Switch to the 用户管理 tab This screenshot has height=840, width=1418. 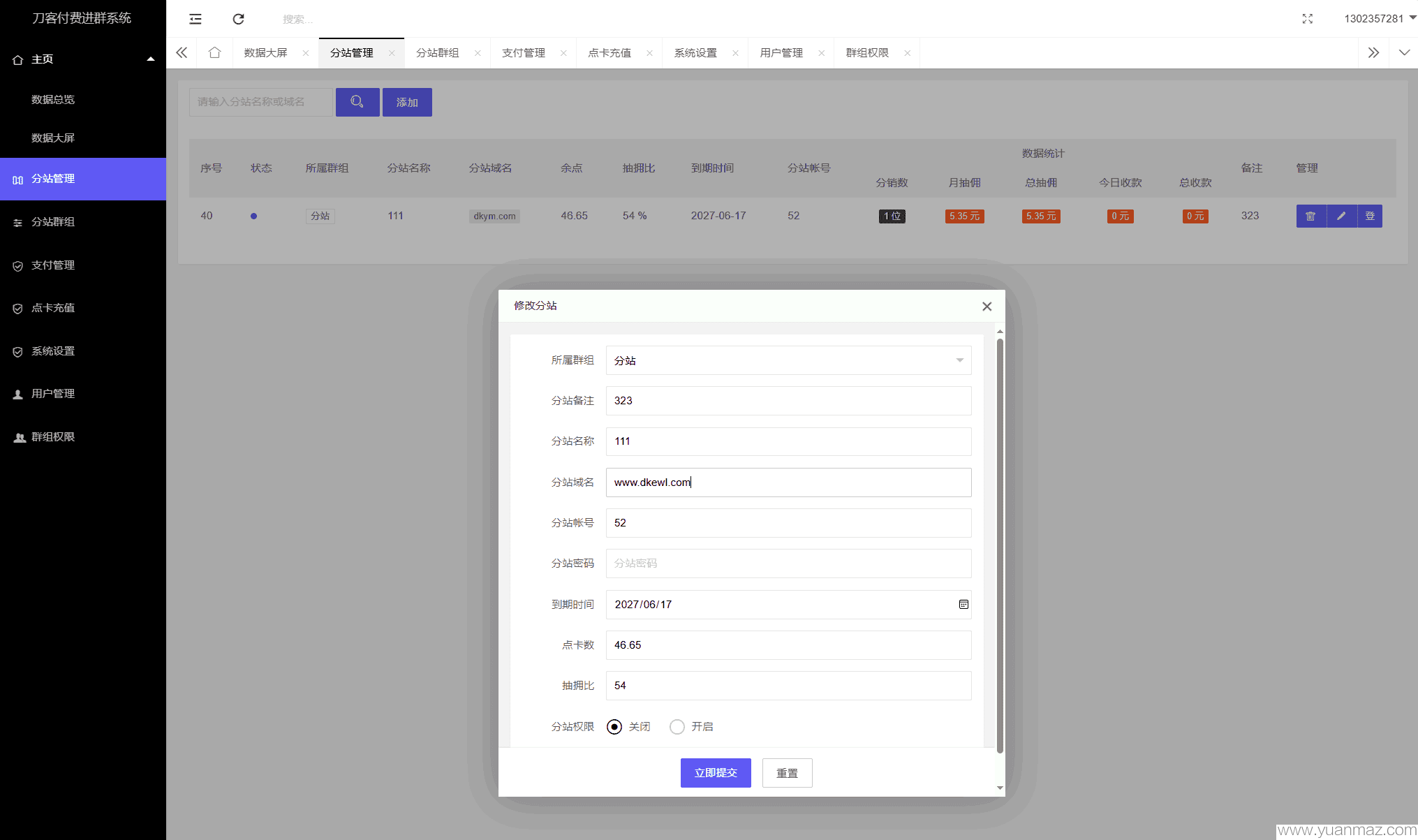(781, 53)
